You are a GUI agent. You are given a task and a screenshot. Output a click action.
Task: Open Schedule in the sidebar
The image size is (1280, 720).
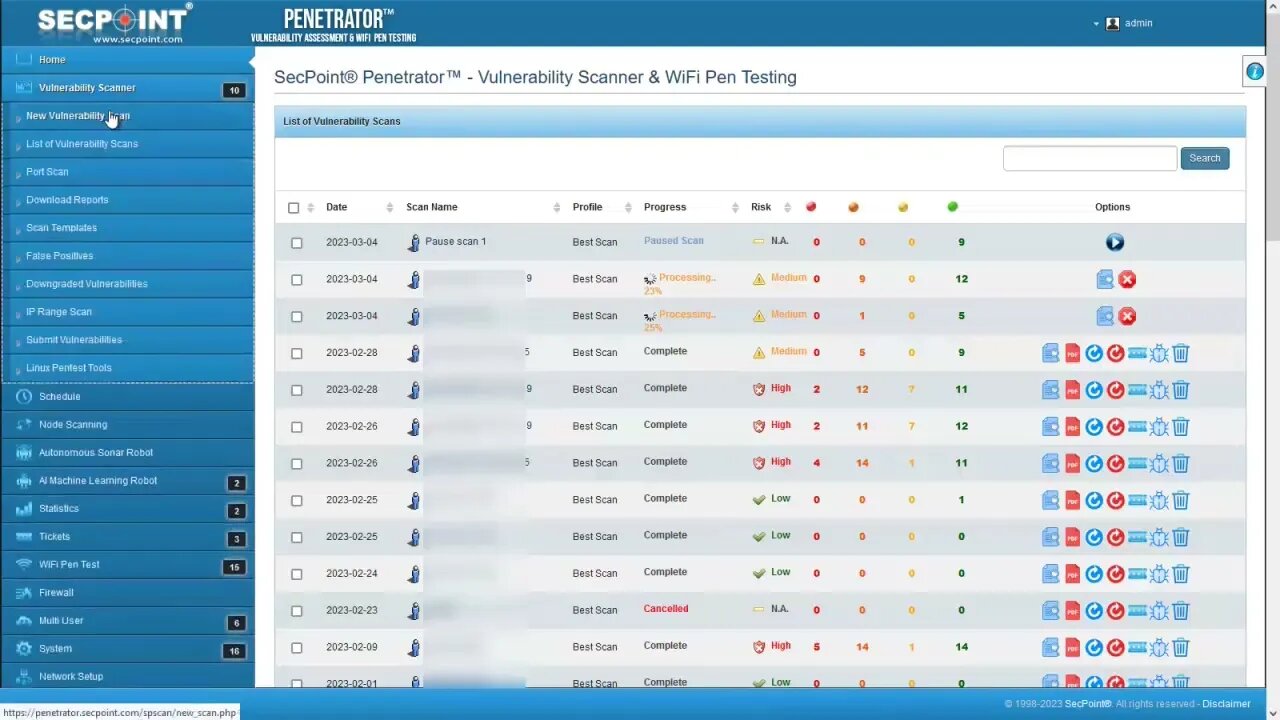(x=127, y=397)
